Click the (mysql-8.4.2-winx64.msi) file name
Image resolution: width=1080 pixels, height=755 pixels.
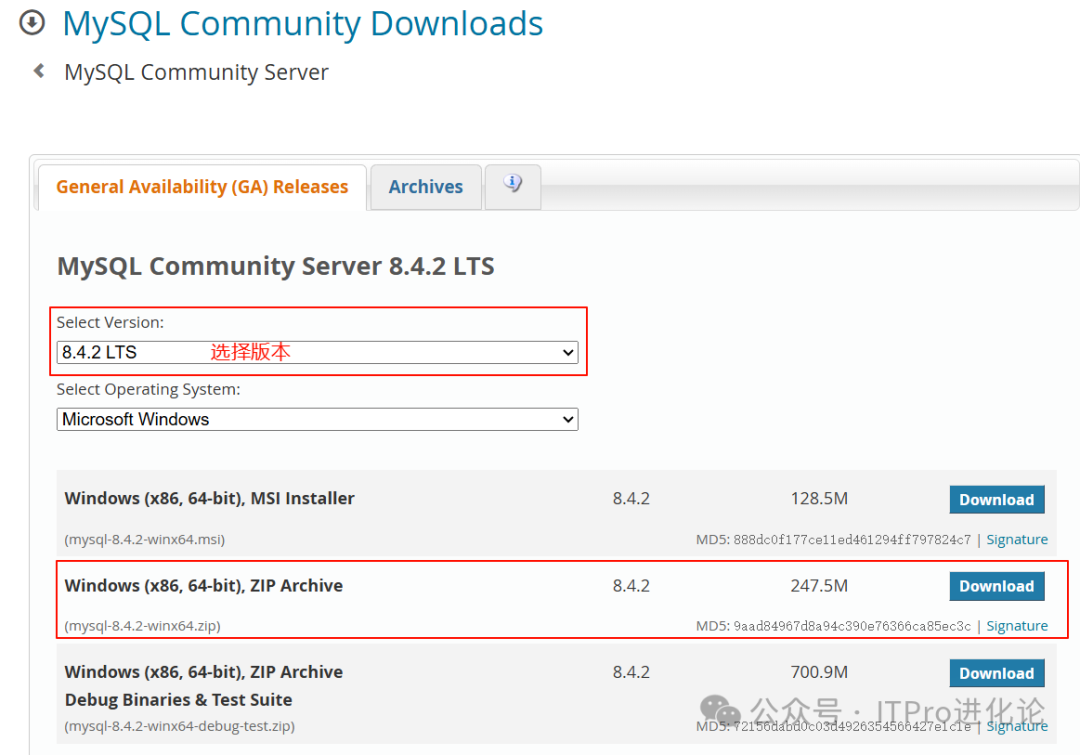coord(145,539)
